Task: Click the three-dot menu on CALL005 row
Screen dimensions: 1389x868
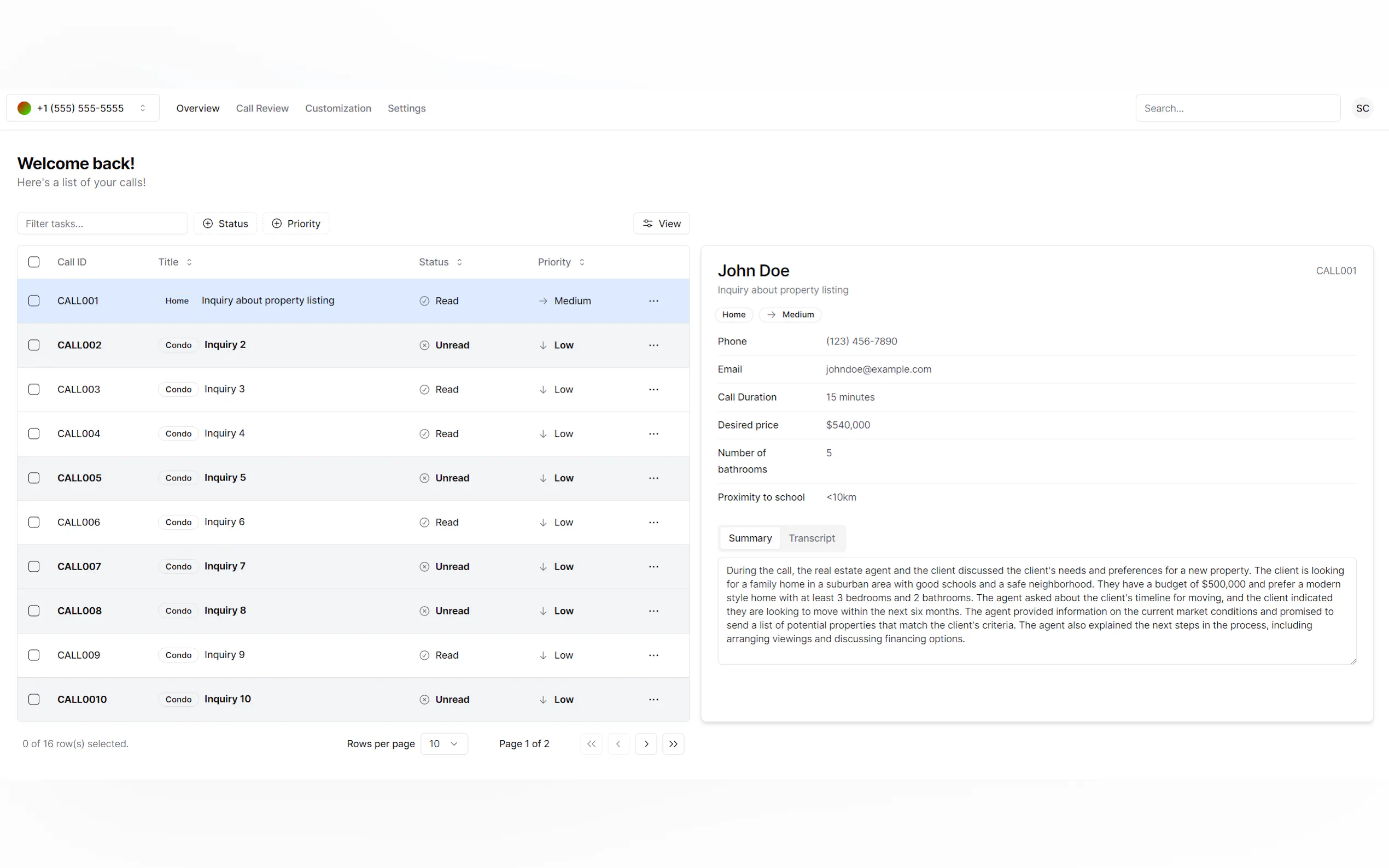Action: point(653,478)
